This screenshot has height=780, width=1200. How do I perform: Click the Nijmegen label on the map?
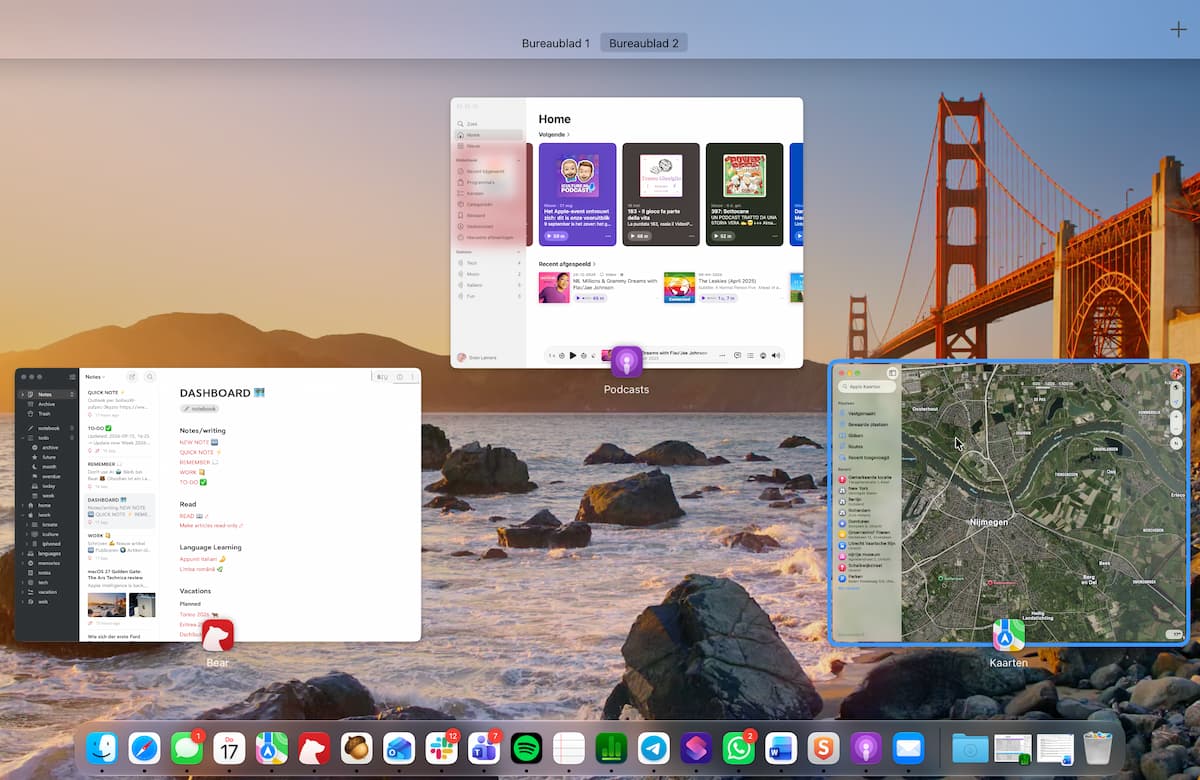(988, 522)
